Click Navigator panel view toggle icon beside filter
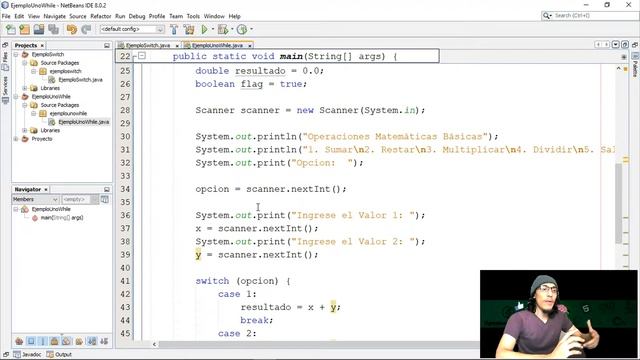This screenshot has width=640, height=360. point(105,199)
